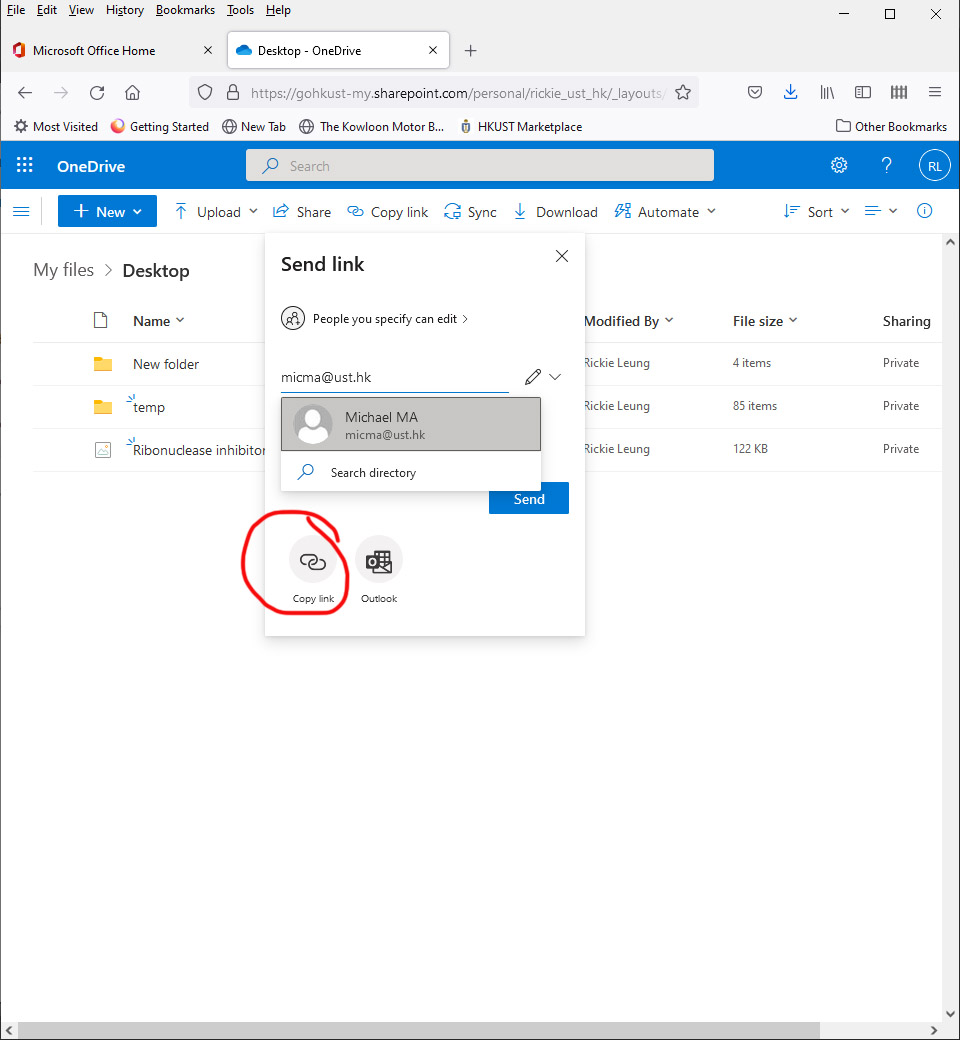Select Michael MA suggestion

click(411, 425)
